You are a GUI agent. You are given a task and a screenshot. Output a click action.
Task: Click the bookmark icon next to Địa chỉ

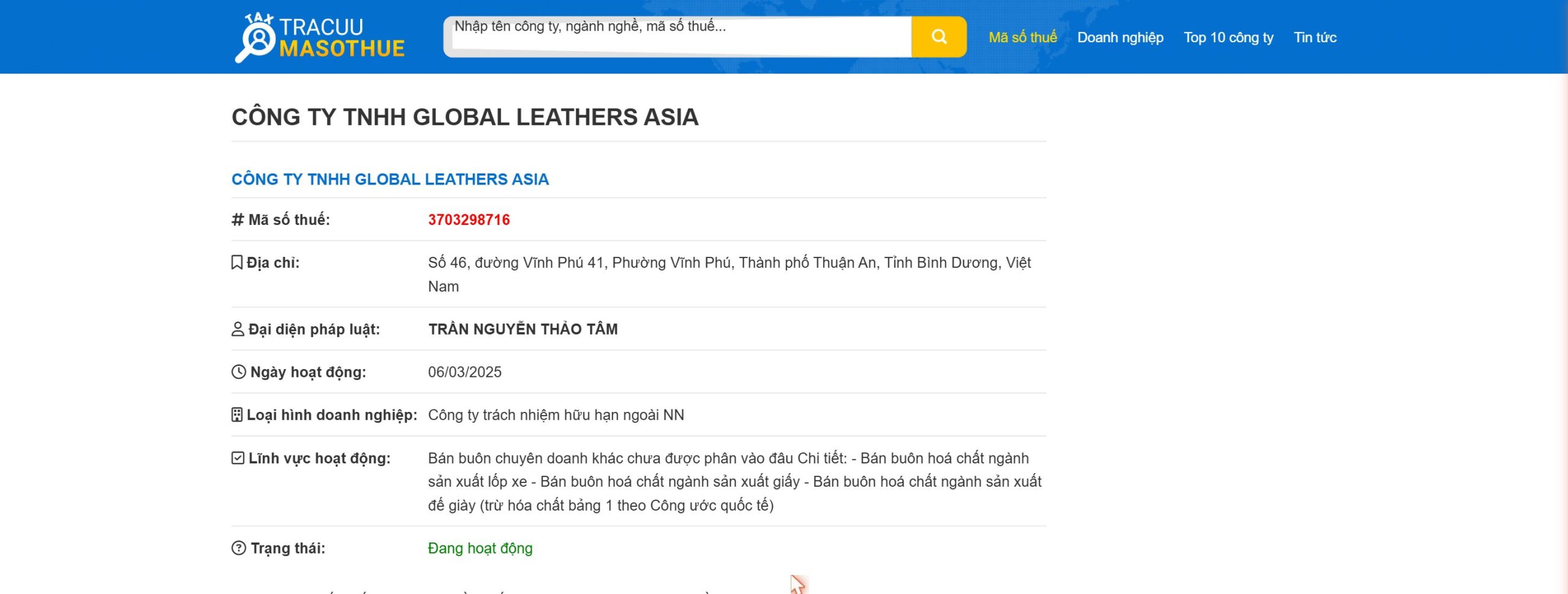point(237,262)
